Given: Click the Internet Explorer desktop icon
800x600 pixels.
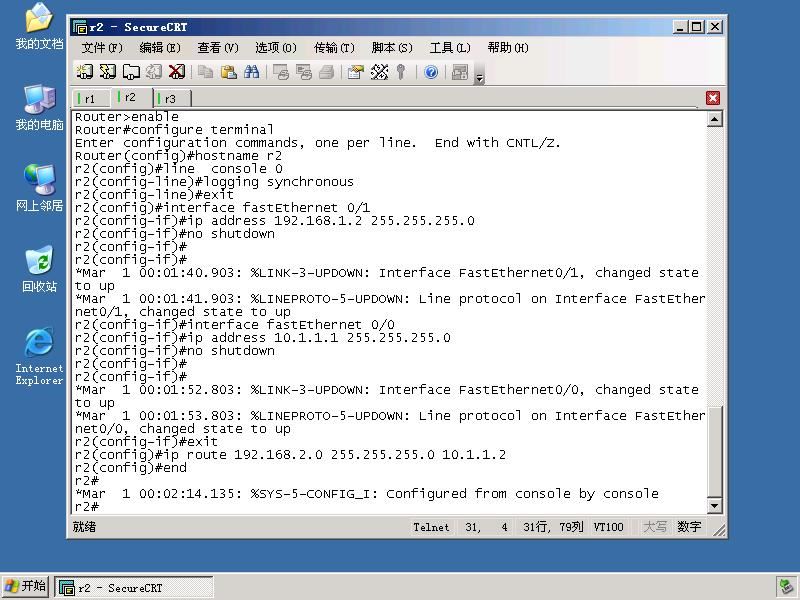Looking at the screenshot, I should [39, 356].
